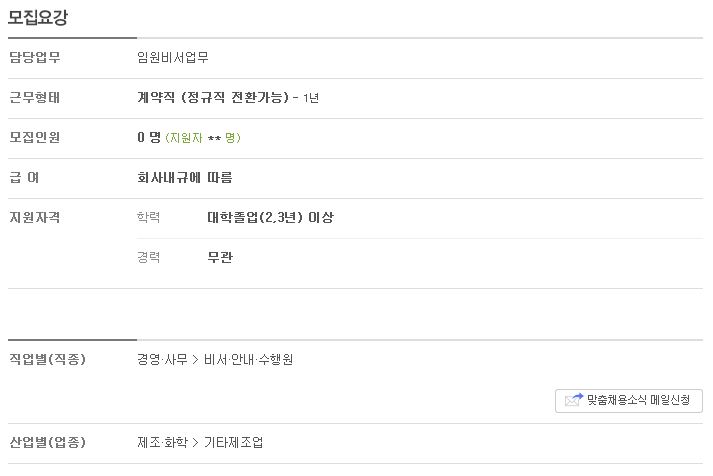Click the 계약직 (정규직 전환가능) text
The width and height of the screenshot is (713, 476).
213,97
